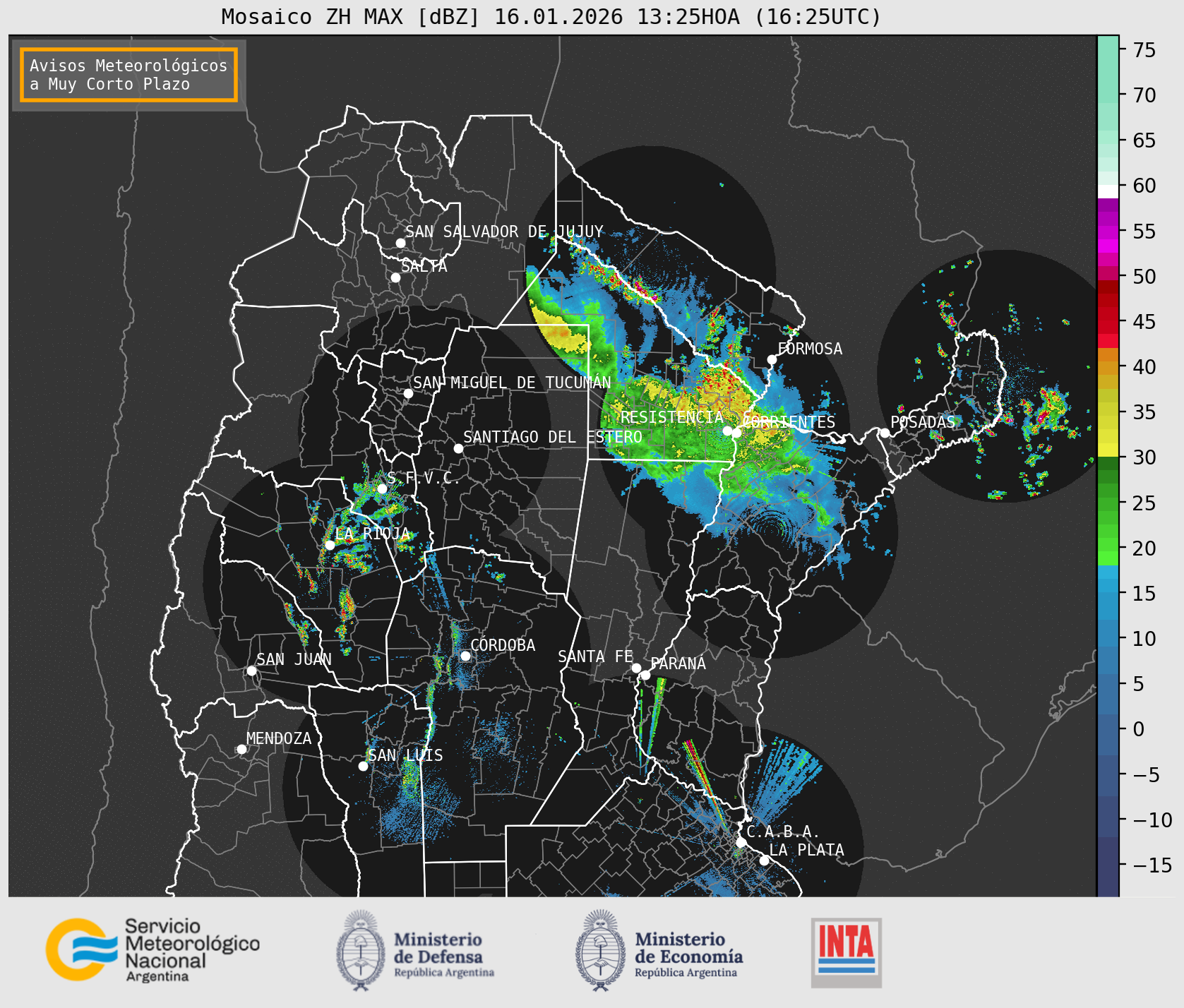Screen dimensions: 1184x1008
Task: Click the 55 dBZ magenta color band
Action: tap(1108, 232)
